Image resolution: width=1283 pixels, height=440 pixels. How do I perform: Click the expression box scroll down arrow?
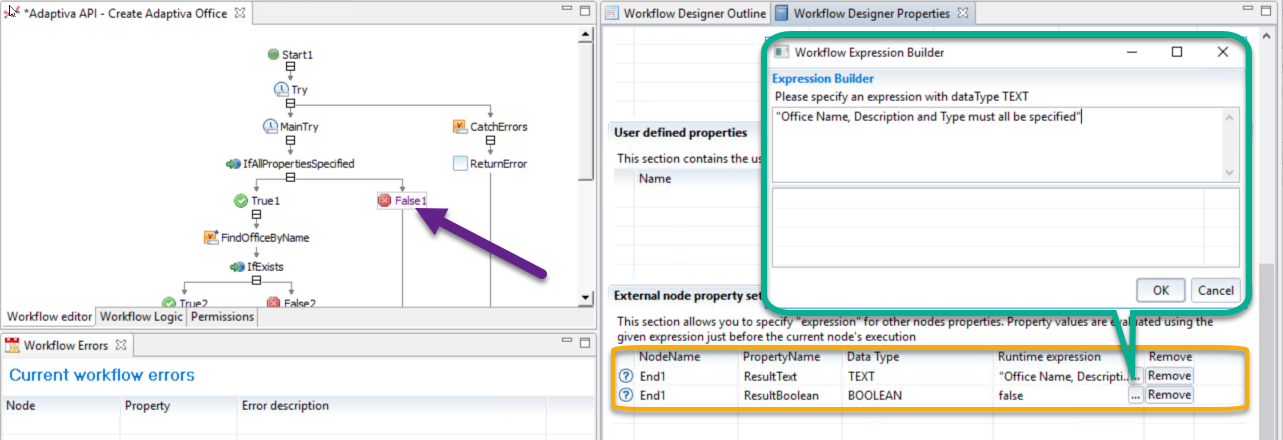1232,174
